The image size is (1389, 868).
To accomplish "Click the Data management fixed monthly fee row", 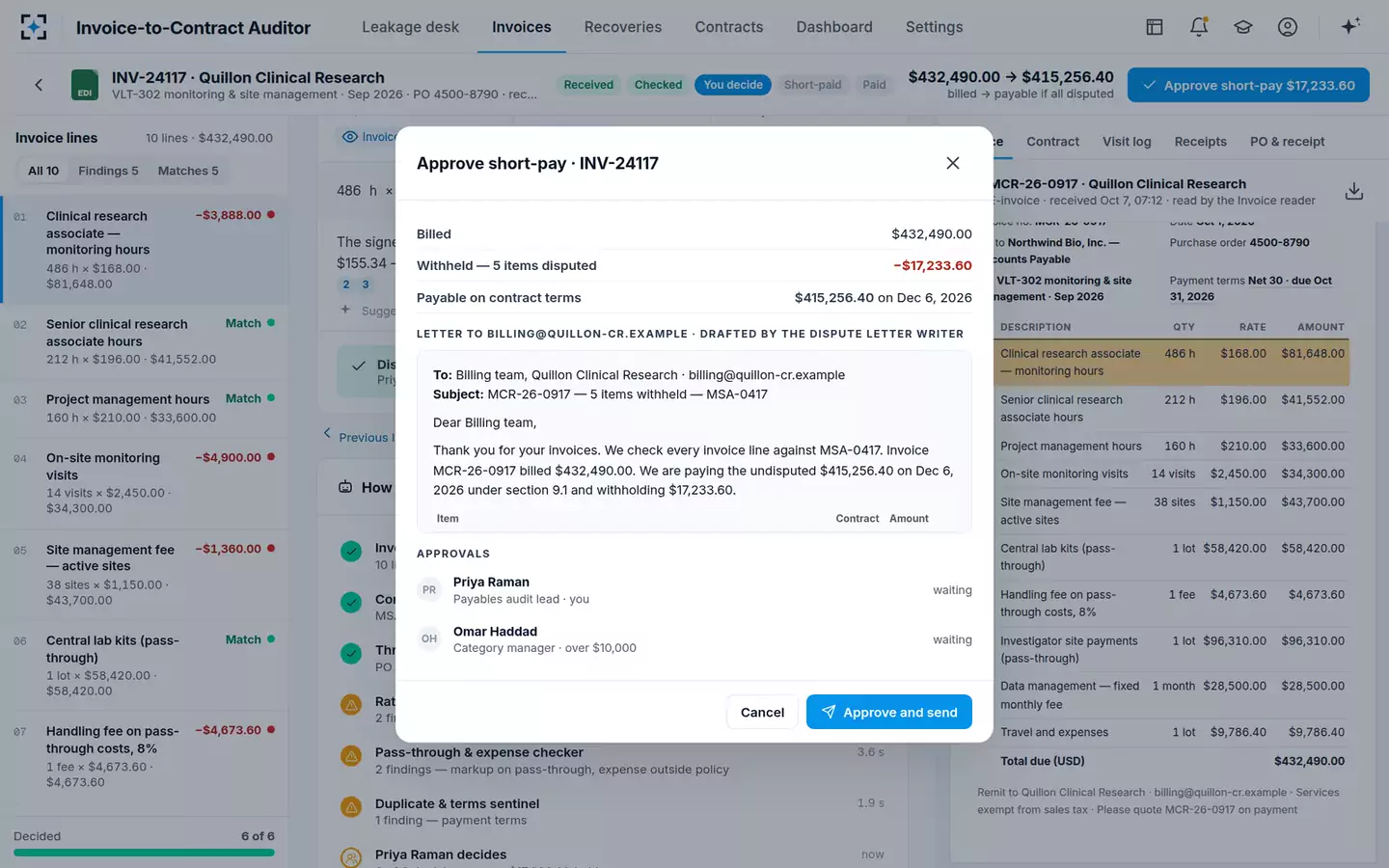I will [x=1171, y=695].
